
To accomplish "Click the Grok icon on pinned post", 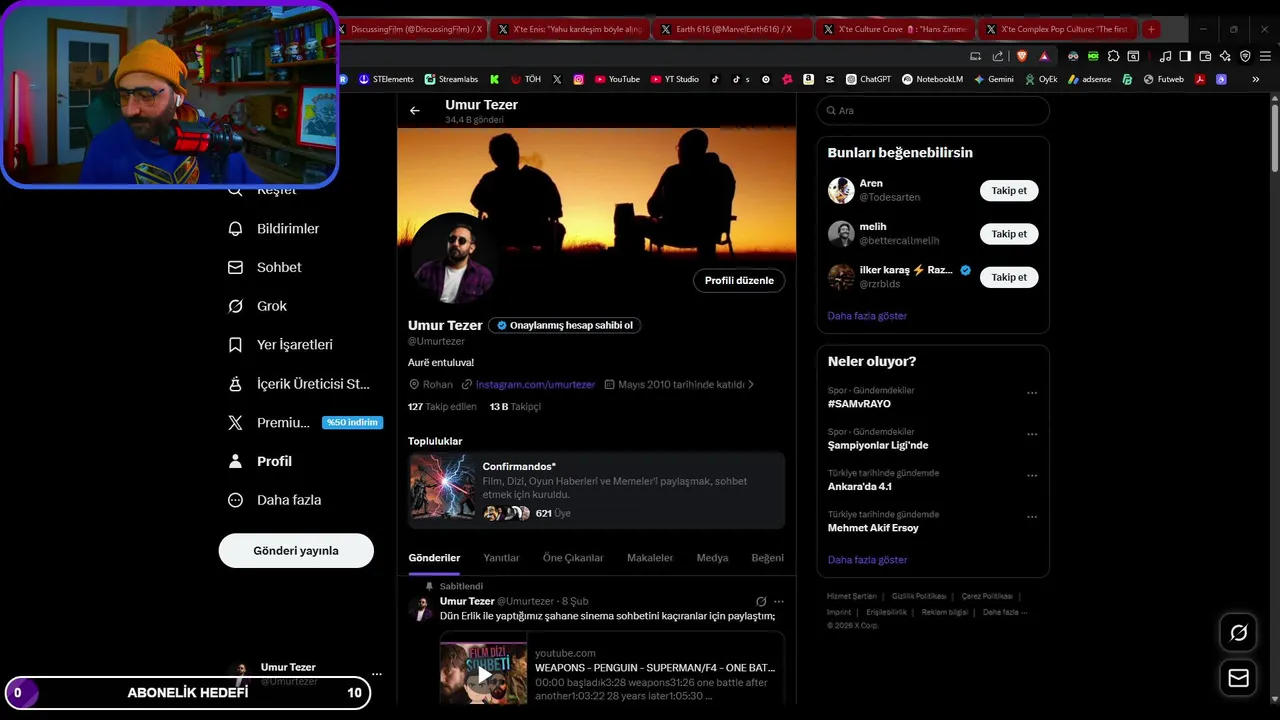I will point(761,602).
